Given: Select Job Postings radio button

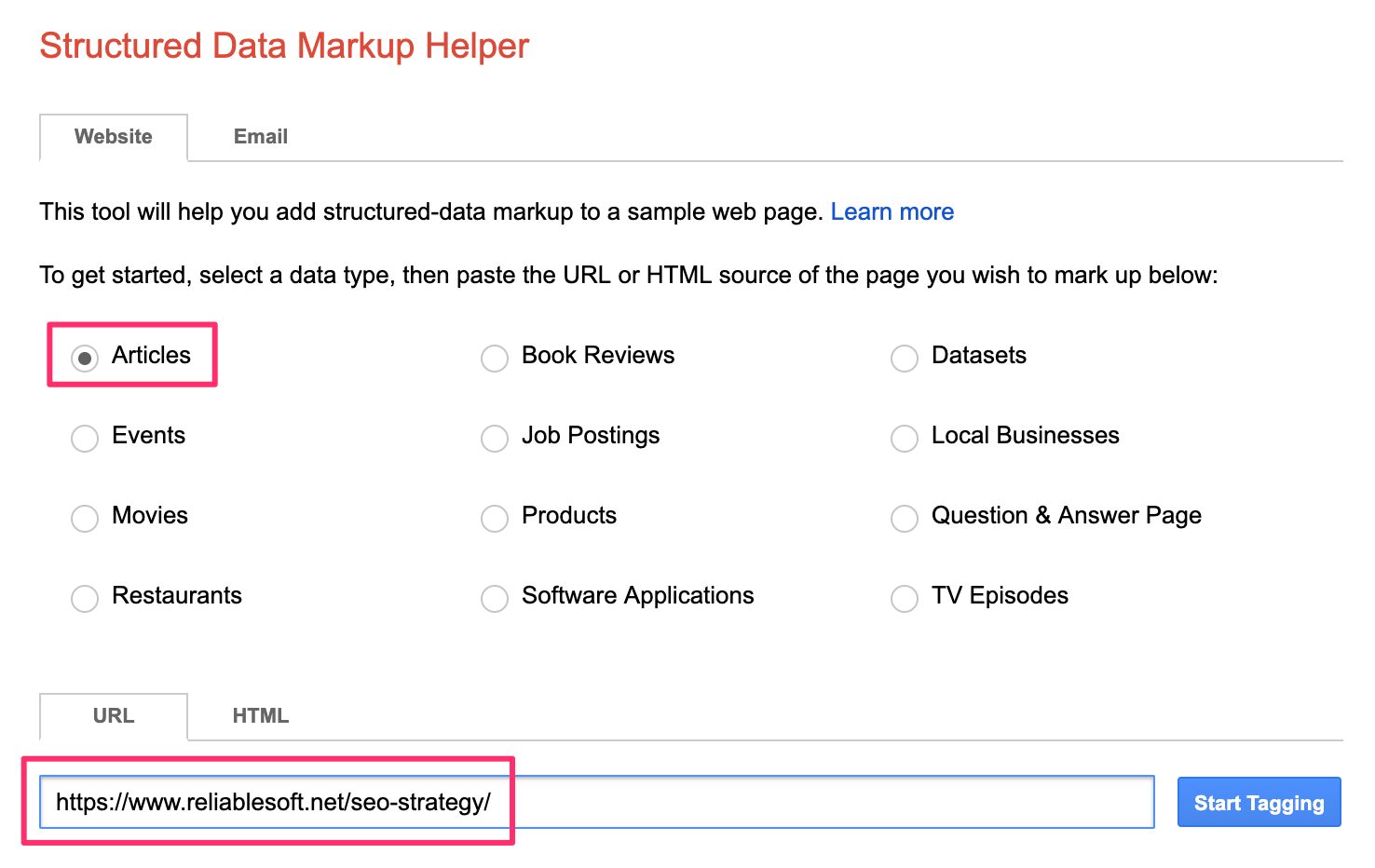Looking at the screenshot, I should pos(495,438).
